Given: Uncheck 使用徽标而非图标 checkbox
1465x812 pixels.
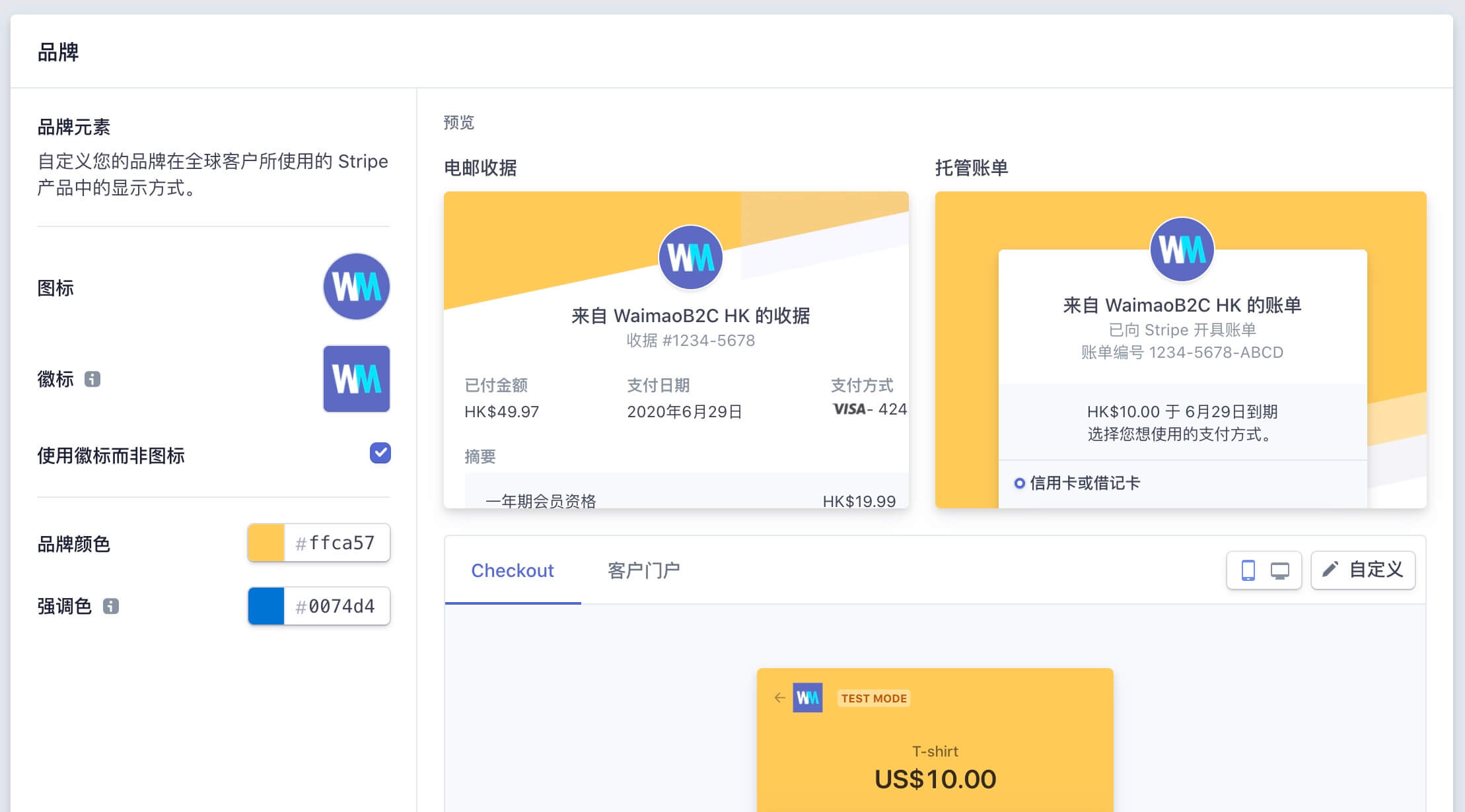Looking at the screenshot, I should point(380,453).
